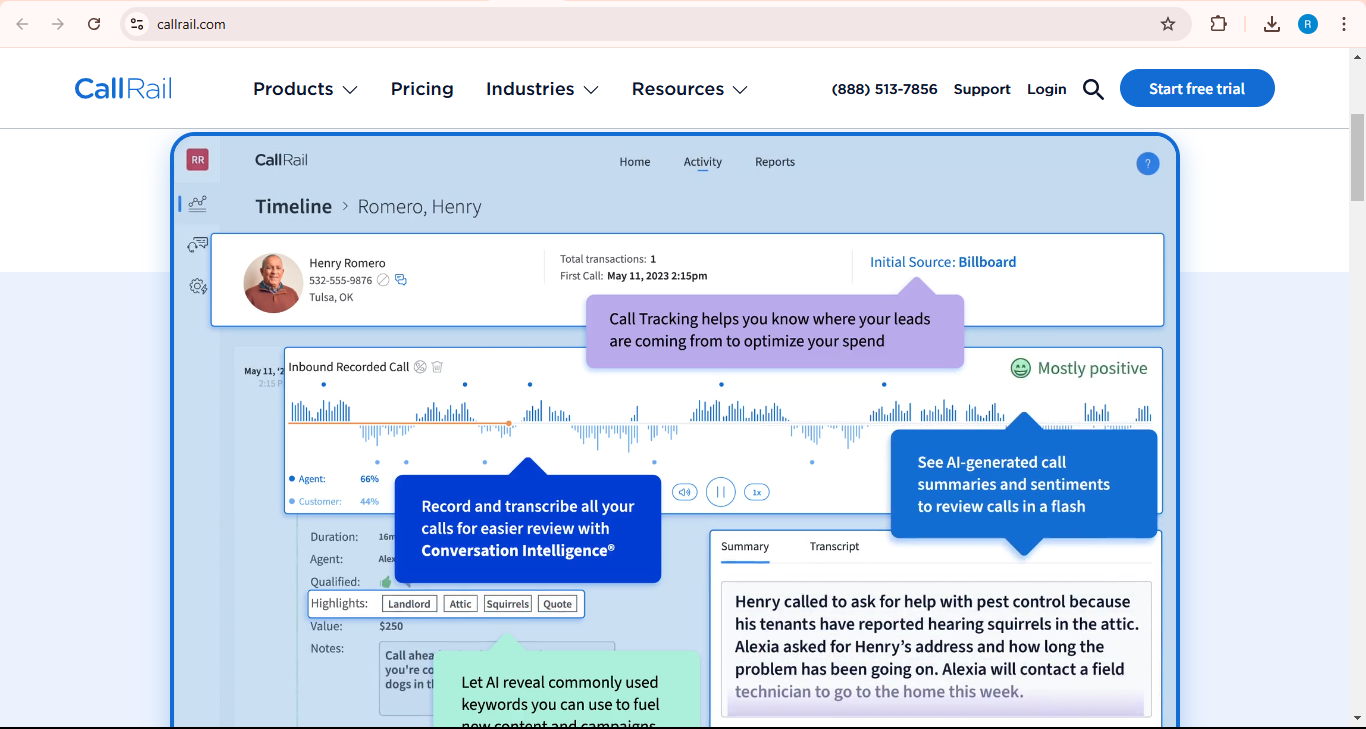The image size is (1366, 729).
Task: Reload the page with the refresh icon
Action: 94,24
